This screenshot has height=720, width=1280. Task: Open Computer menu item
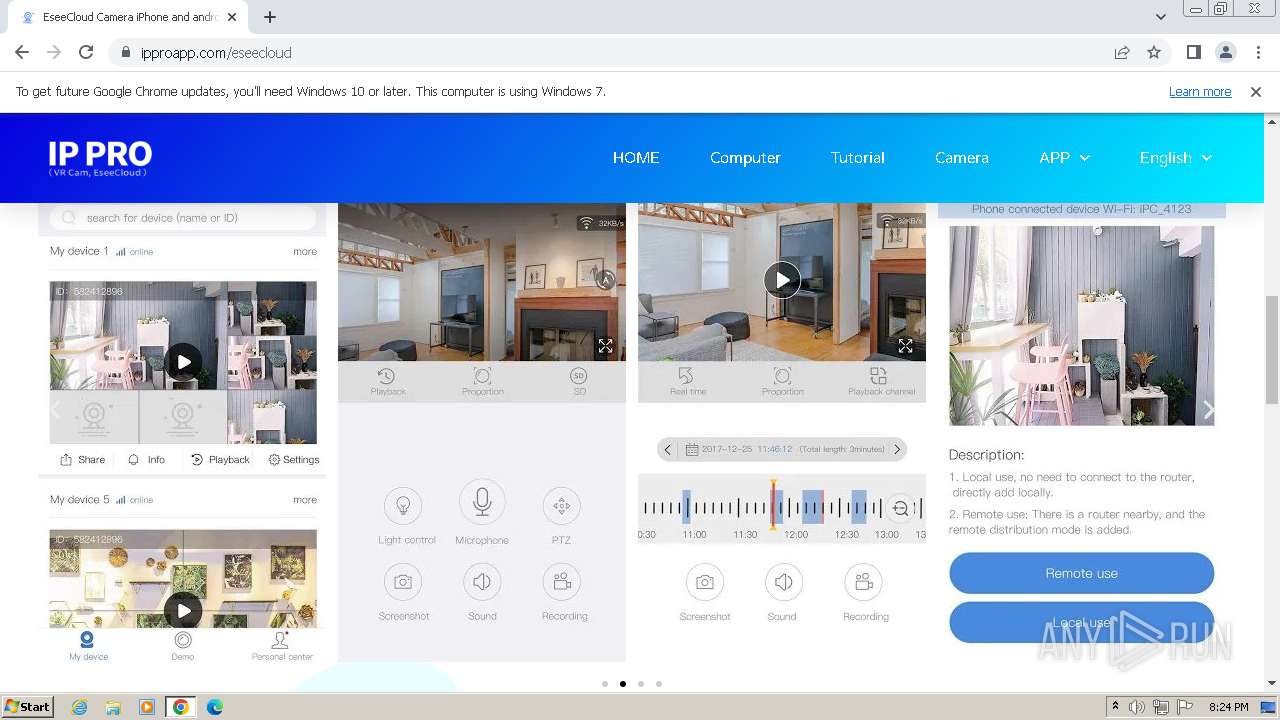click(x=745, y=158)
